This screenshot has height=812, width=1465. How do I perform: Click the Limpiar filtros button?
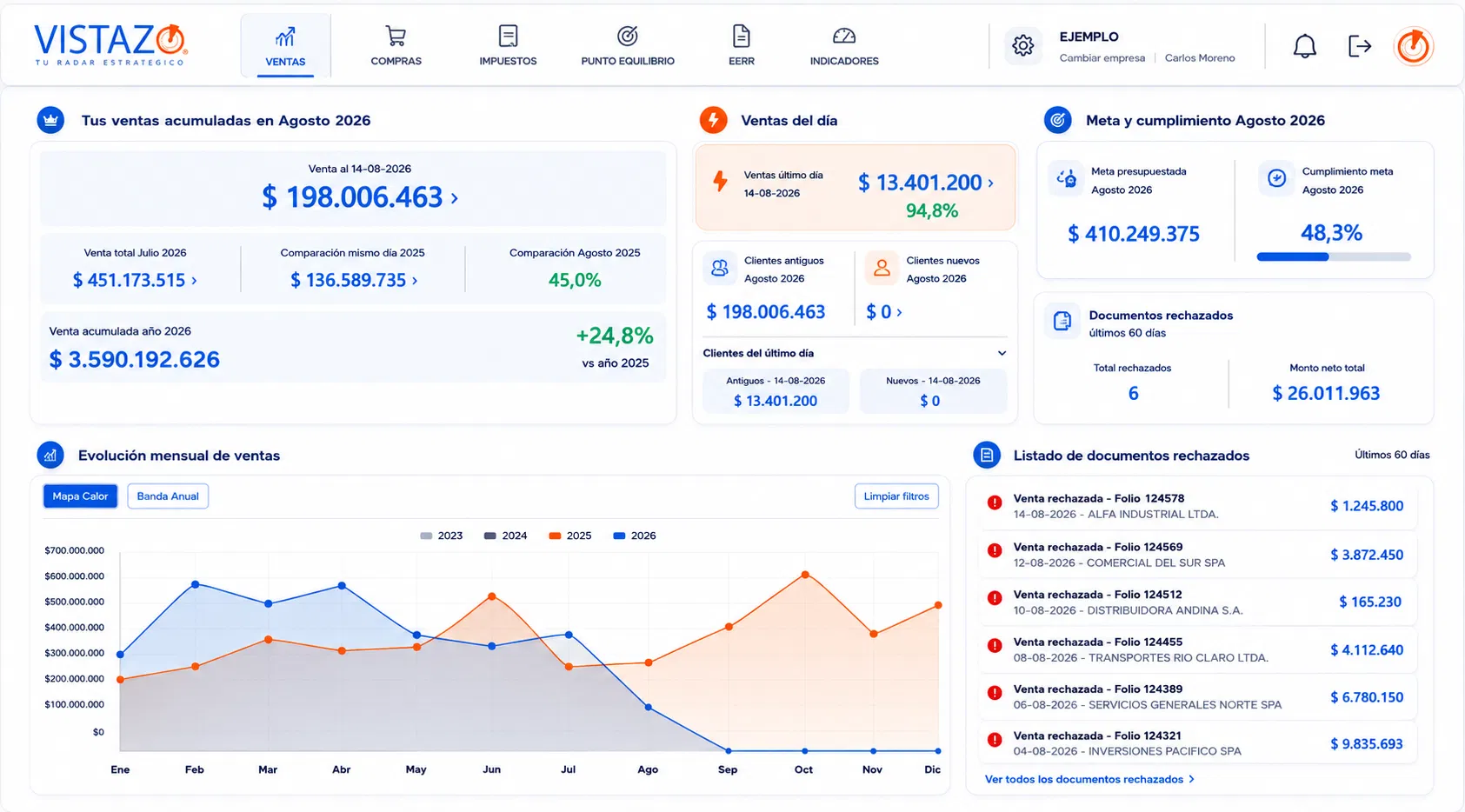tap(896, 496)
